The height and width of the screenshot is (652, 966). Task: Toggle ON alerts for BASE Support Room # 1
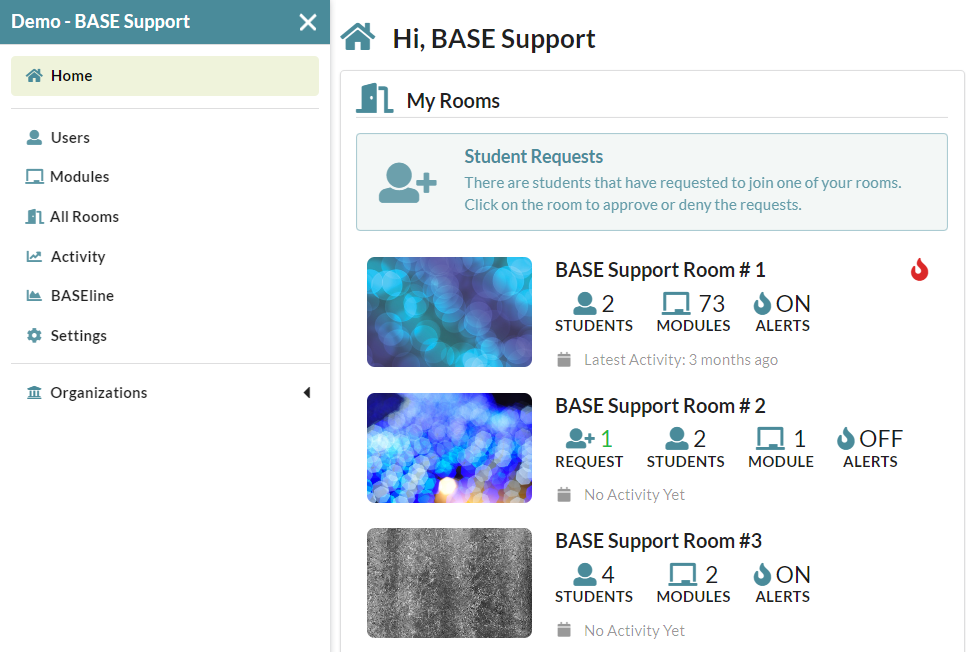tap(782, 312)
